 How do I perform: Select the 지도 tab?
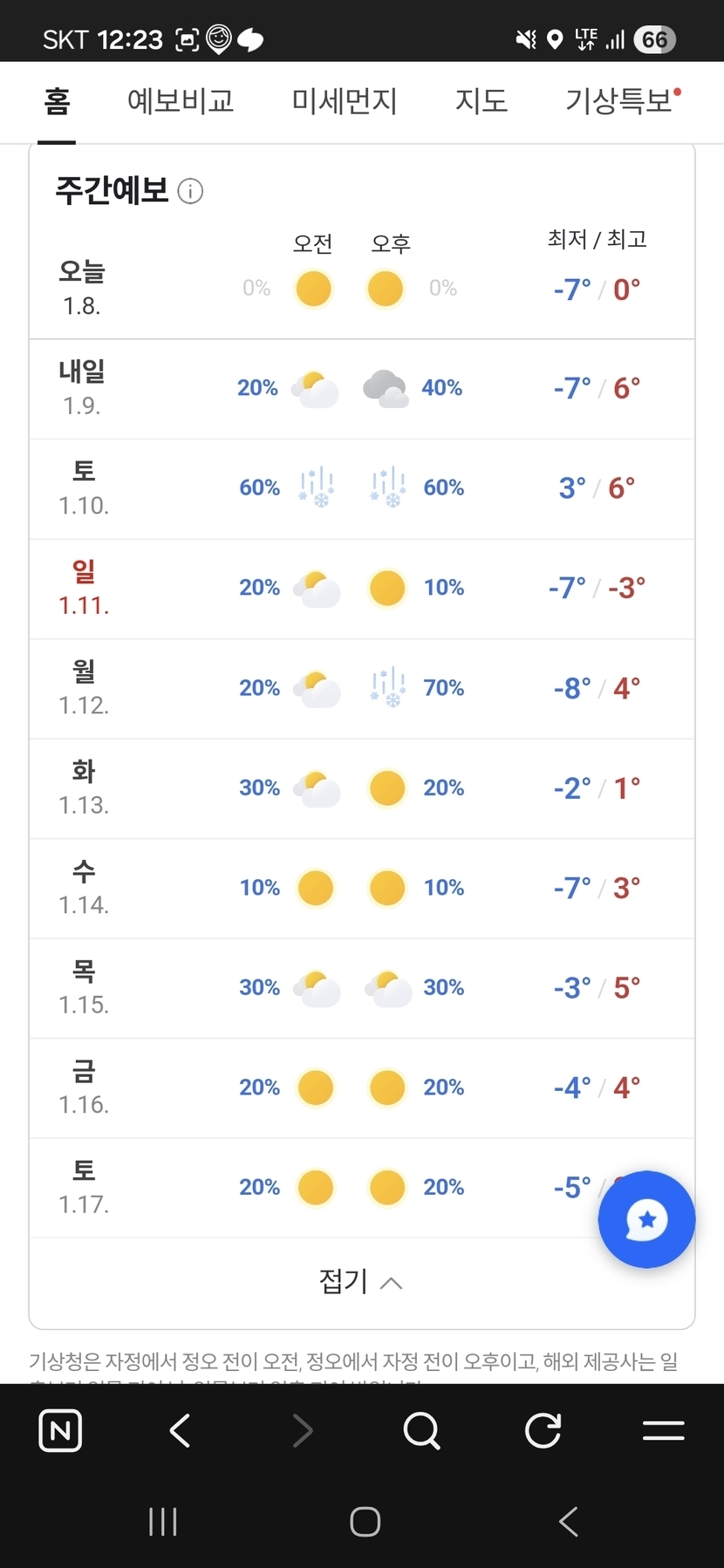482,101
